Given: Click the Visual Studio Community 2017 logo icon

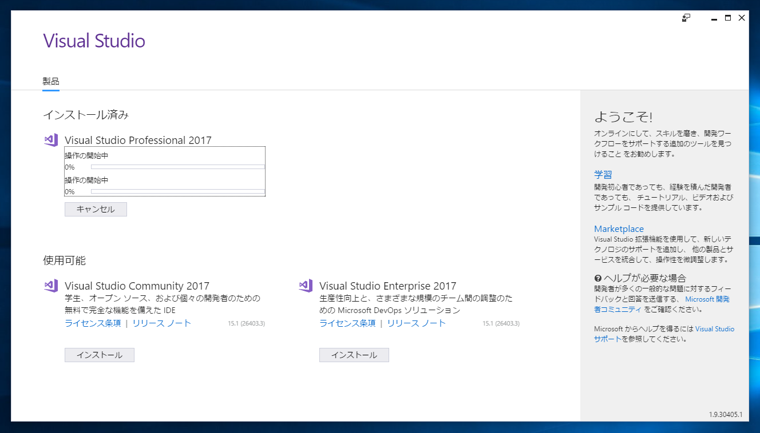Looking at the screenshot, I should click(51, 286).
